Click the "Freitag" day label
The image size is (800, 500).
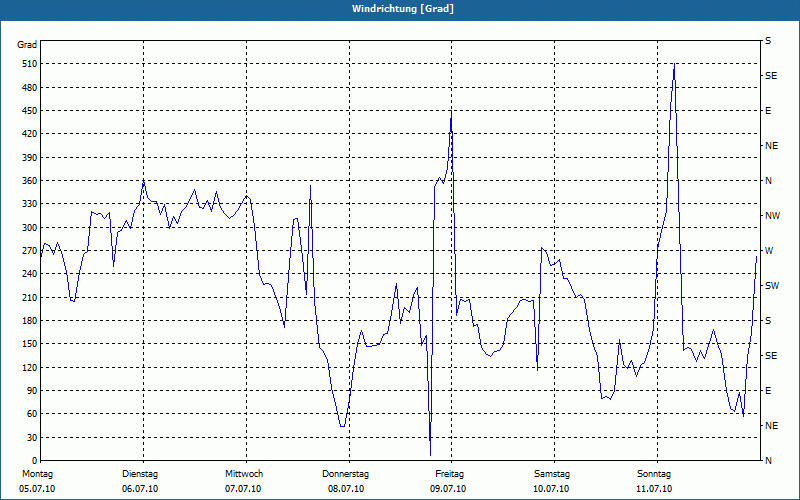[449, 474]
